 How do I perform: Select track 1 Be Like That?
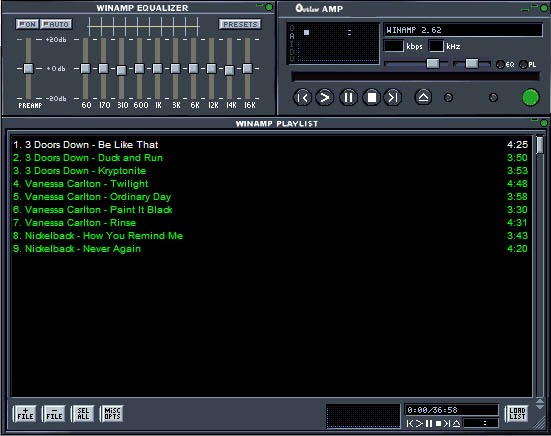pyautogui.click(x=271, y=144)
